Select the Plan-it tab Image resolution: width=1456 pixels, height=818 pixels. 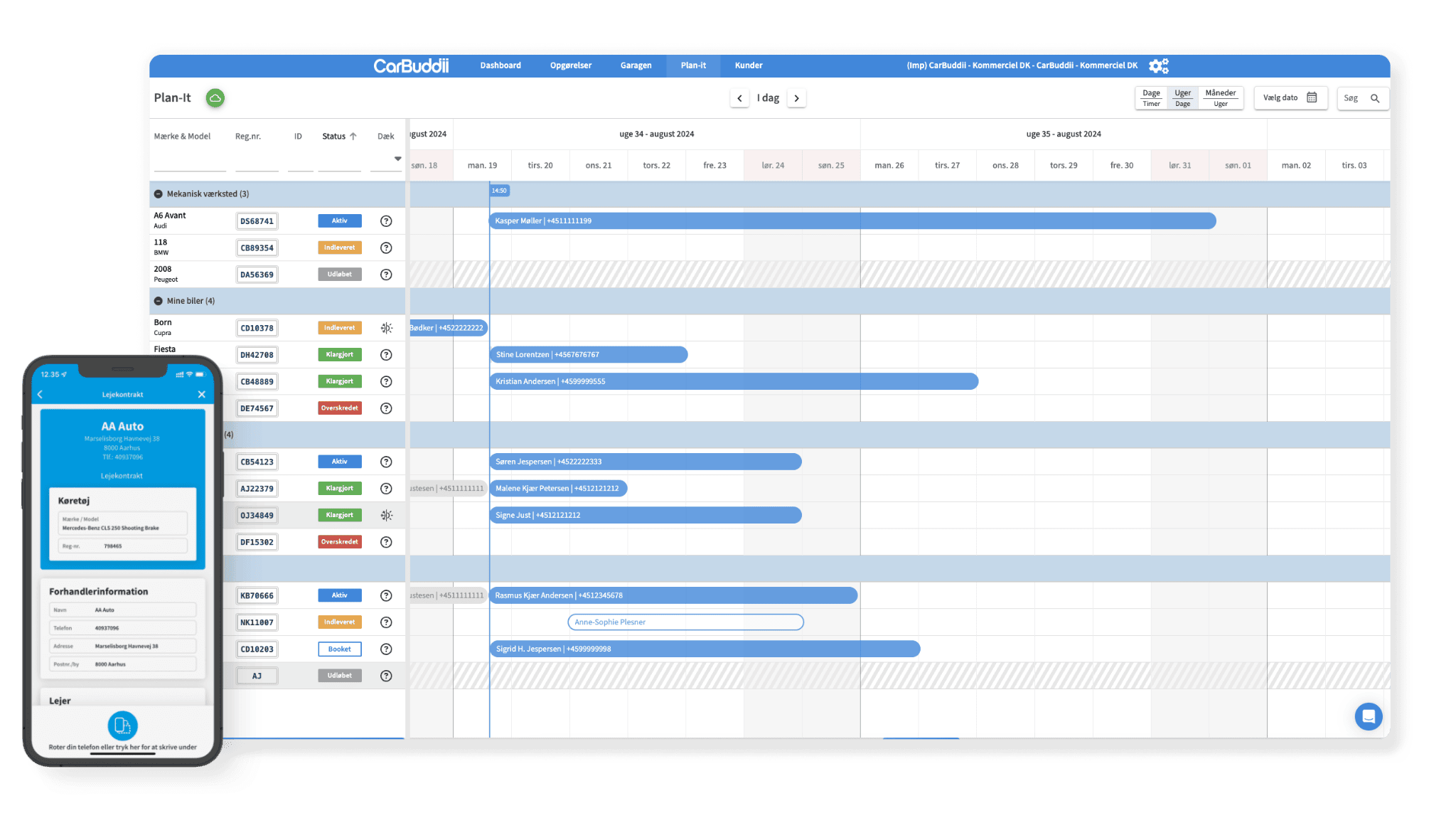pyautogui.click(x=693, y=65)
